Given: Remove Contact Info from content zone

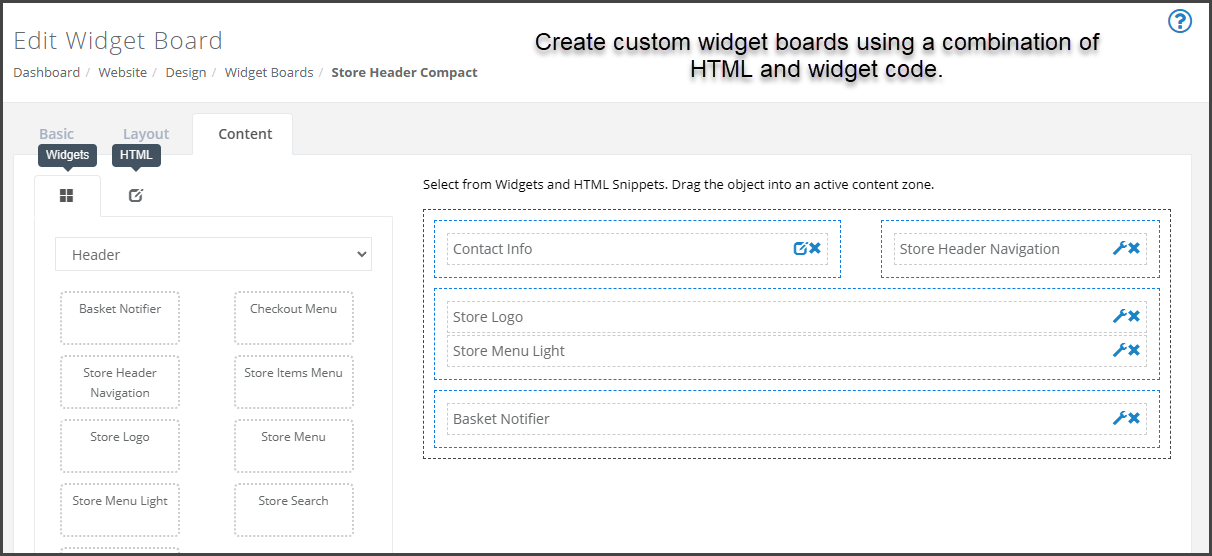Looking at the screenshot, I should pos(815,249).
